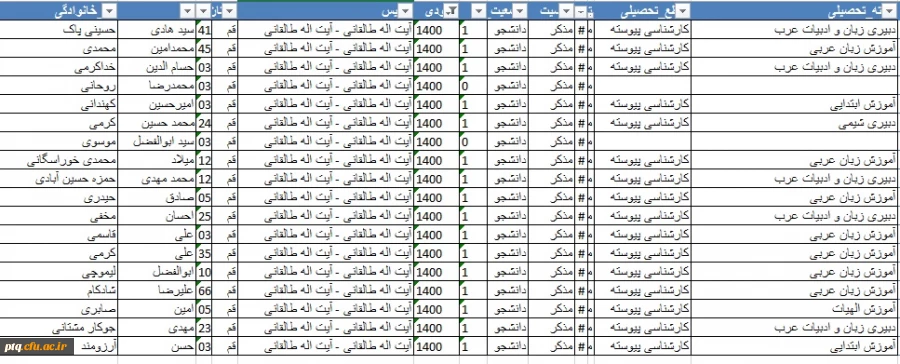The height and width of the screenshot is (364, 900).
Task: Select the cell امیرحسین
Action: (171, 105)
